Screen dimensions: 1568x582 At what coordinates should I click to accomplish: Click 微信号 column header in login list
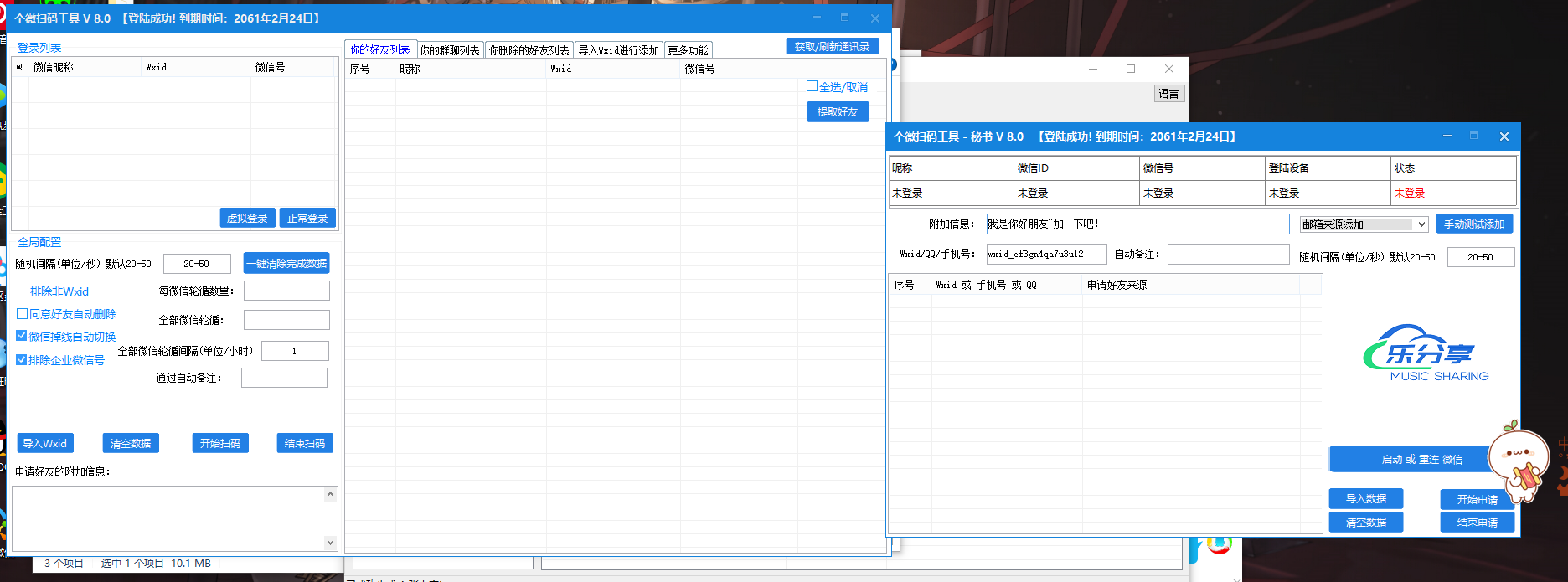coord(294,67)
